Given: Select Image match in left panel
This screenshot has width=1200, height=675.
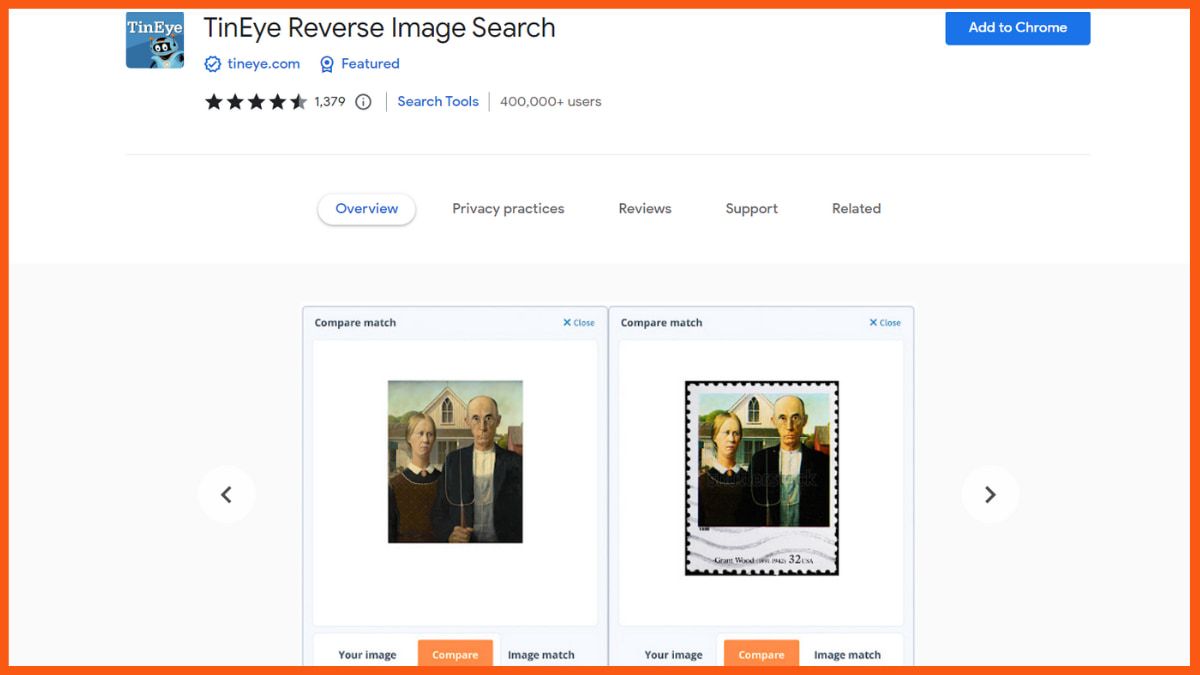Looking at the screenshot, I should (x=541, y=655).
